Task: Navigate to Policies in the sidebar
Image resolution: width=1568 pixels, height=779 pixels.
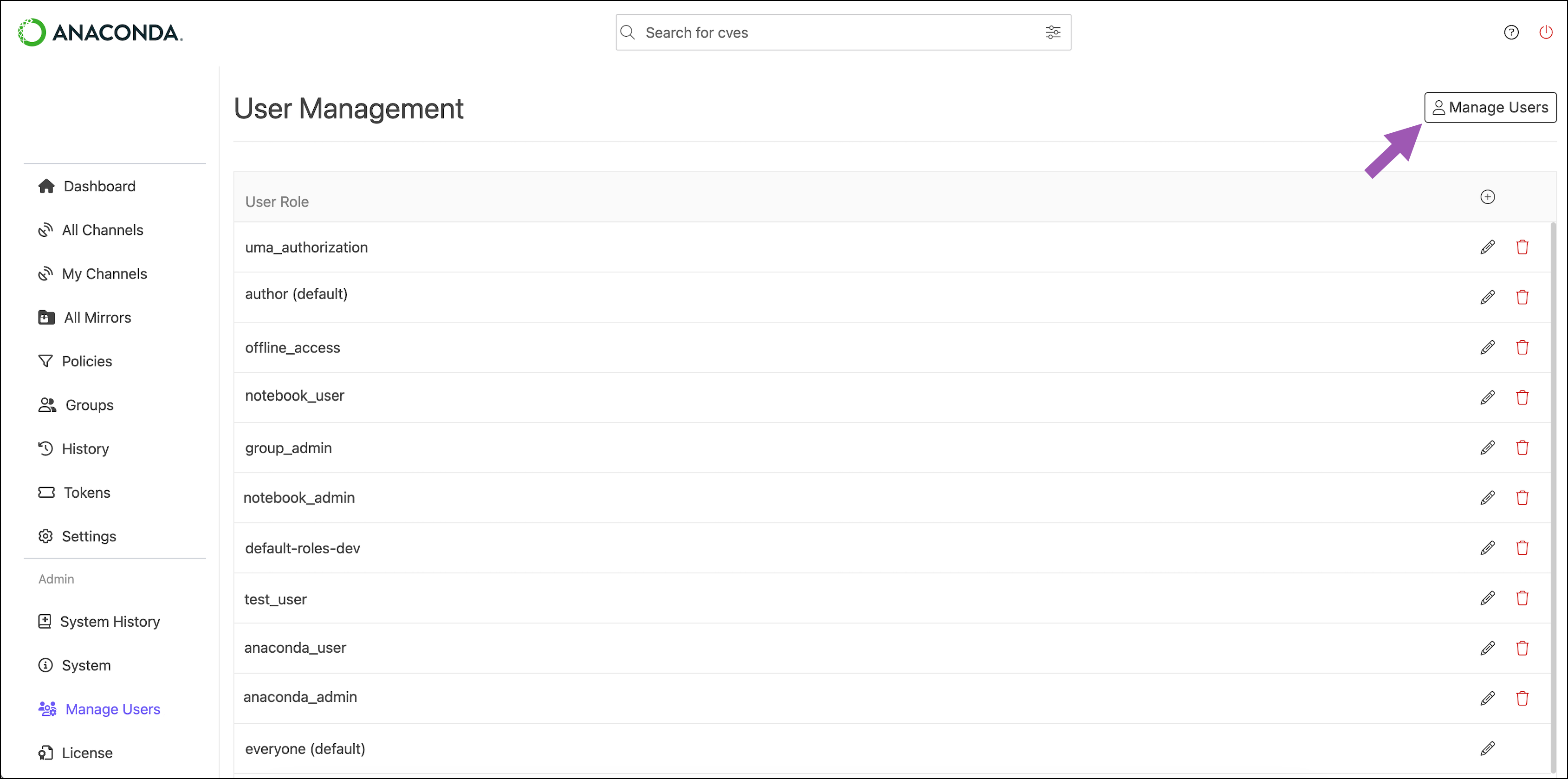Action: click(x=86, y=362)
